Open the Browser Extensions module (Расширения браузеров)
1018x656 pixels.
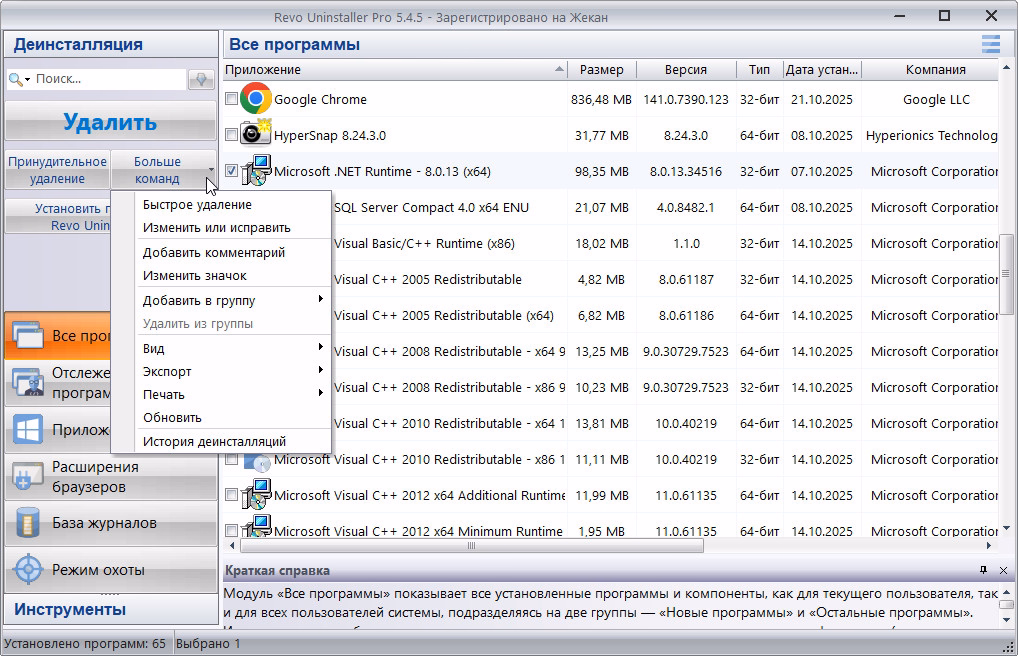point(110,477)
